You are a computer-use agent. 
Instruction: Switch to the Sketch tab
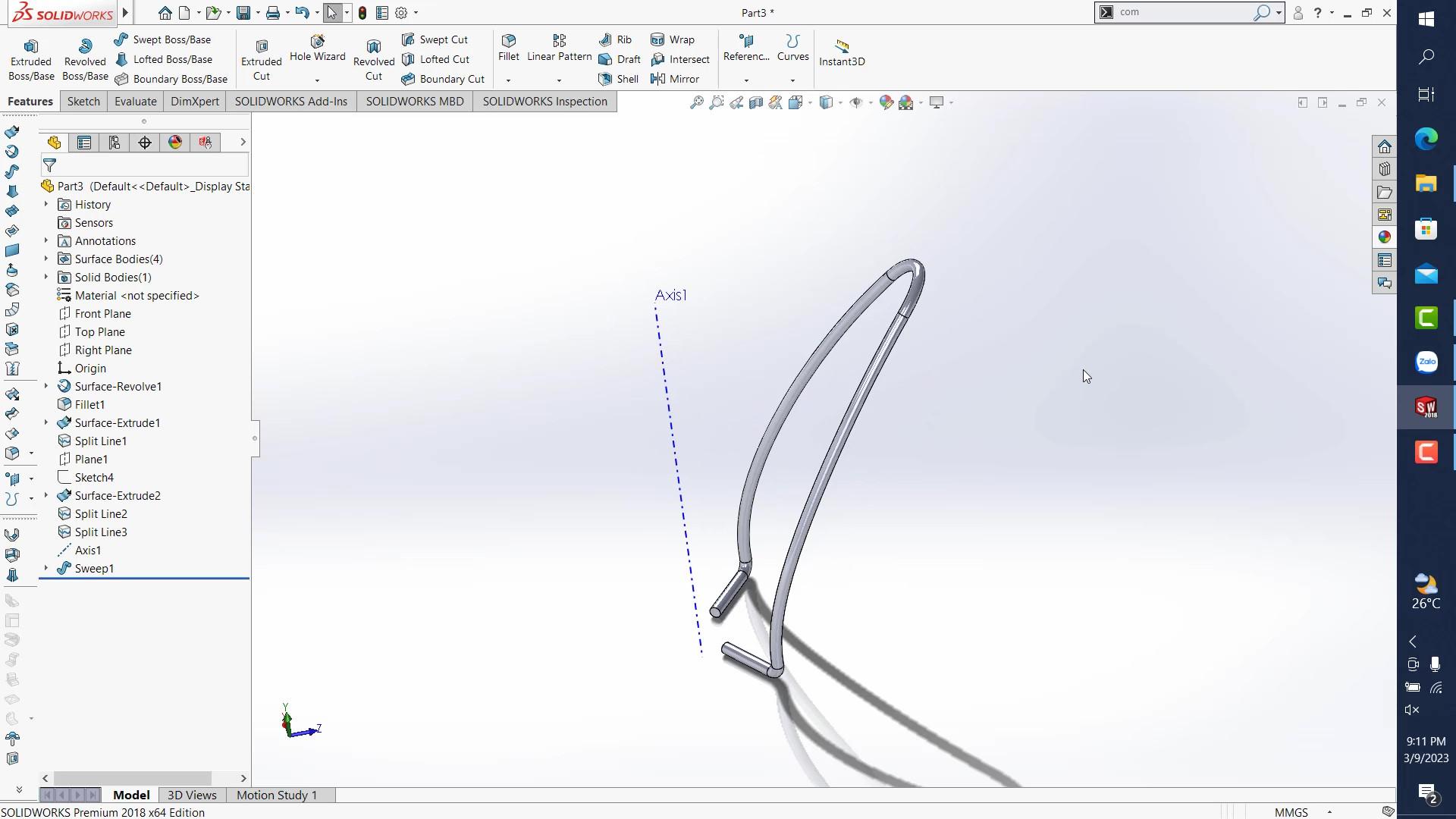click(83, 102)
